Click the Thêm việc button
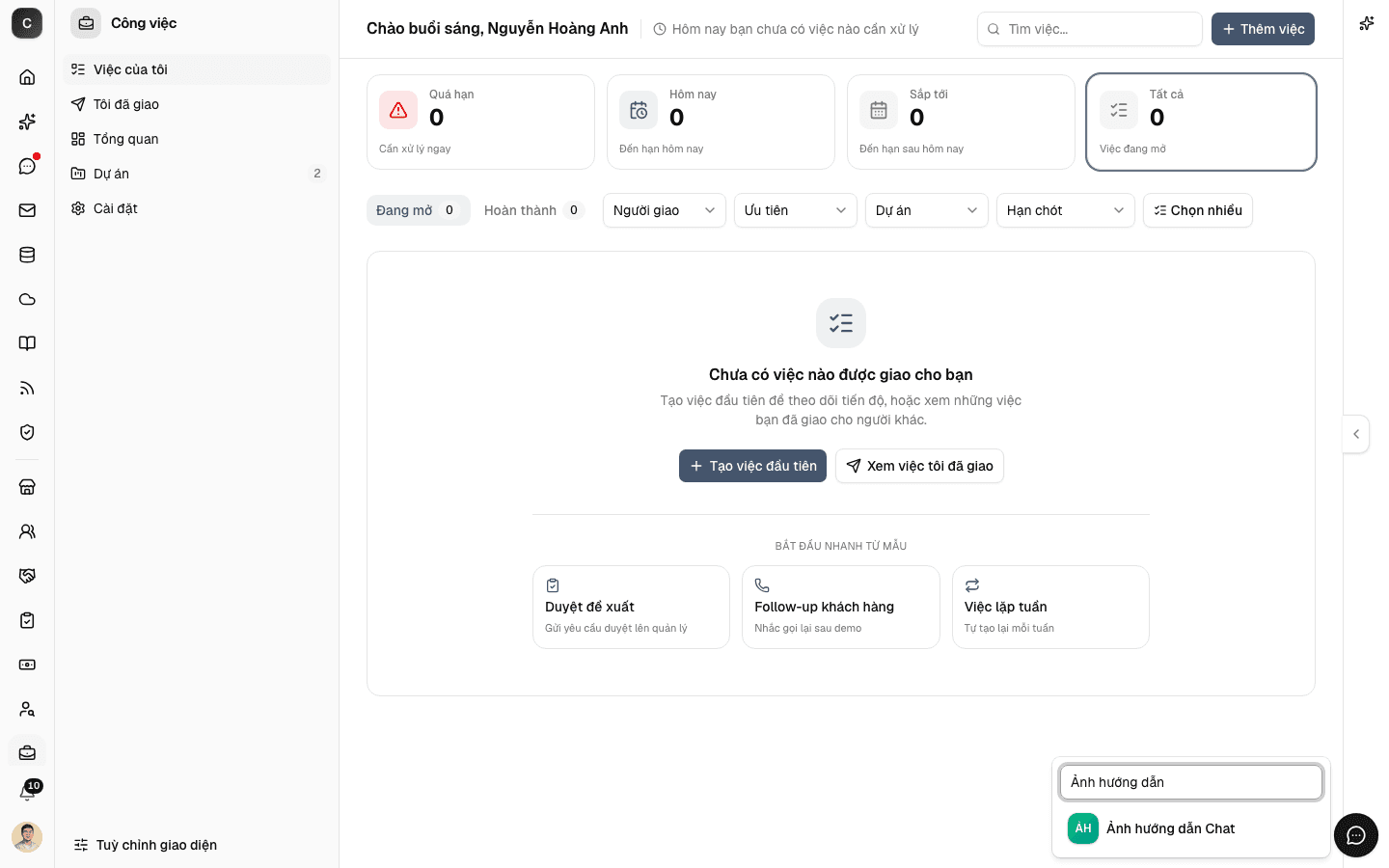The height and width of the screenshot is (868, 1389). 1263,29
